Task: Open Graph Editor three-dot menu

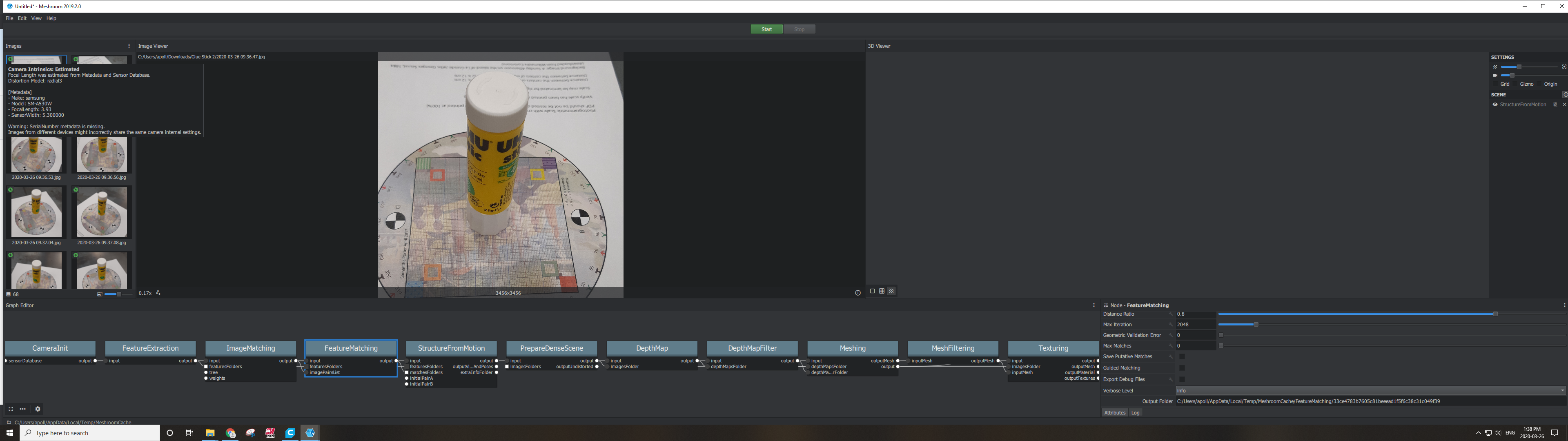Action: 1093,305
